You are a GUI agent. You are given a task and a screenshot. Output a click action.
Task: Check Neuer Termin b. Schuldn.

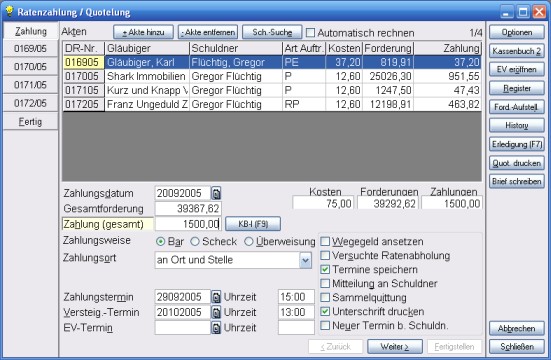(x=325, y=326)
